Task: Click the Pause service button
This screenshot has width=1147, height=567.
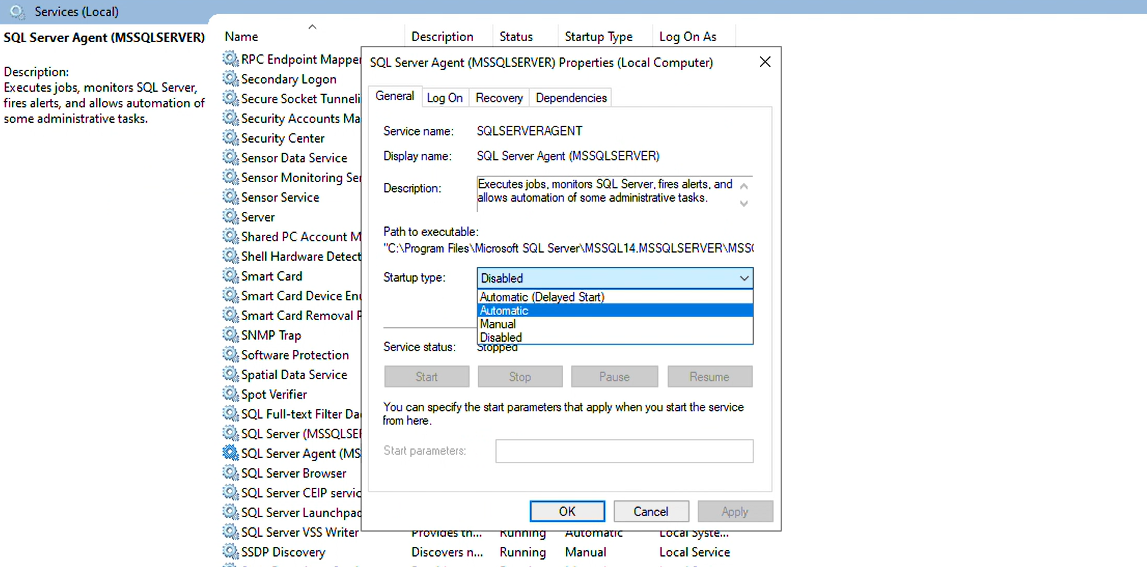Action: pyautogui.click(x=614, y=377)
